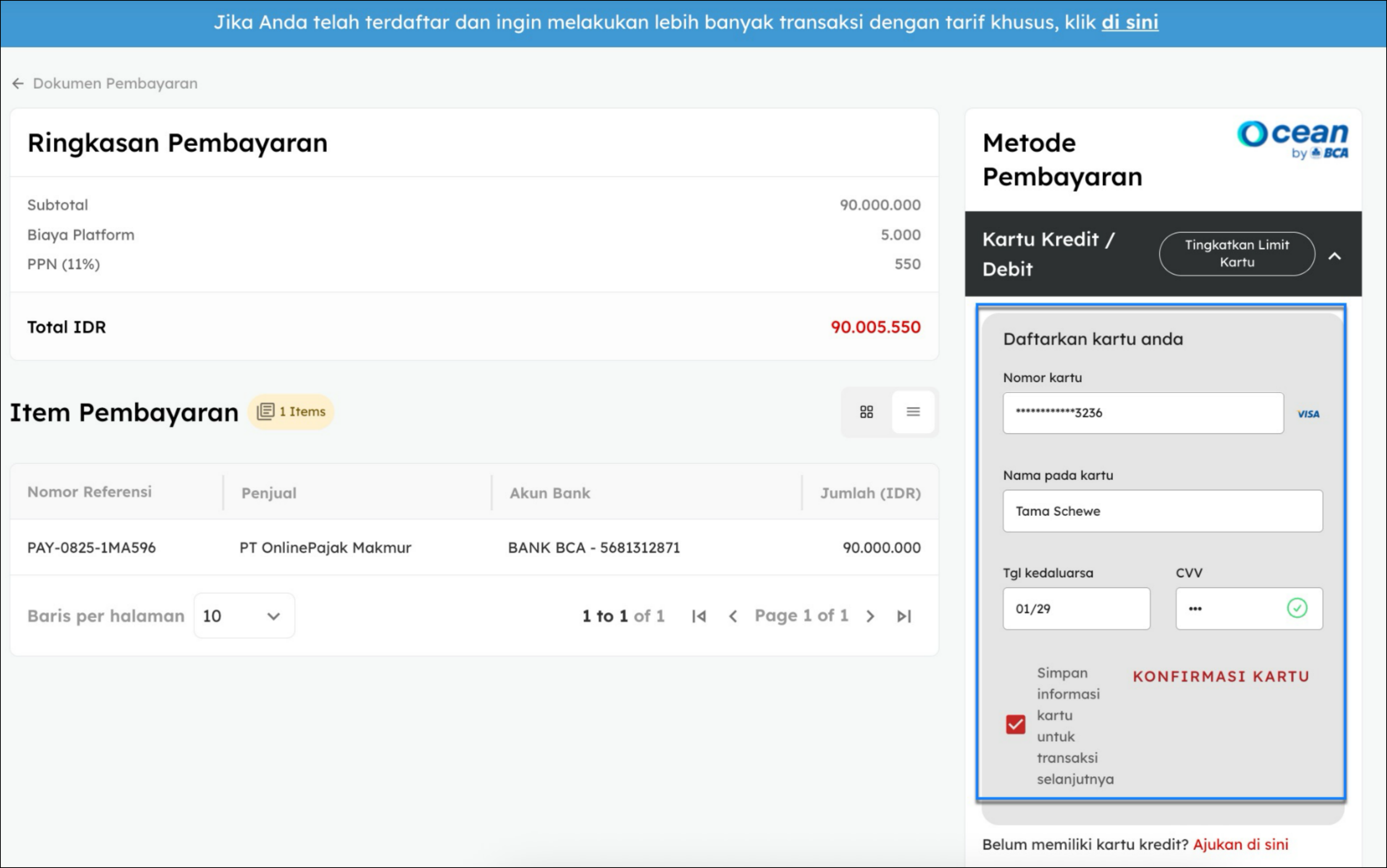Click the 1 Items badge
This screenshot has width=1387, height=868.
(x=291, y=411)
